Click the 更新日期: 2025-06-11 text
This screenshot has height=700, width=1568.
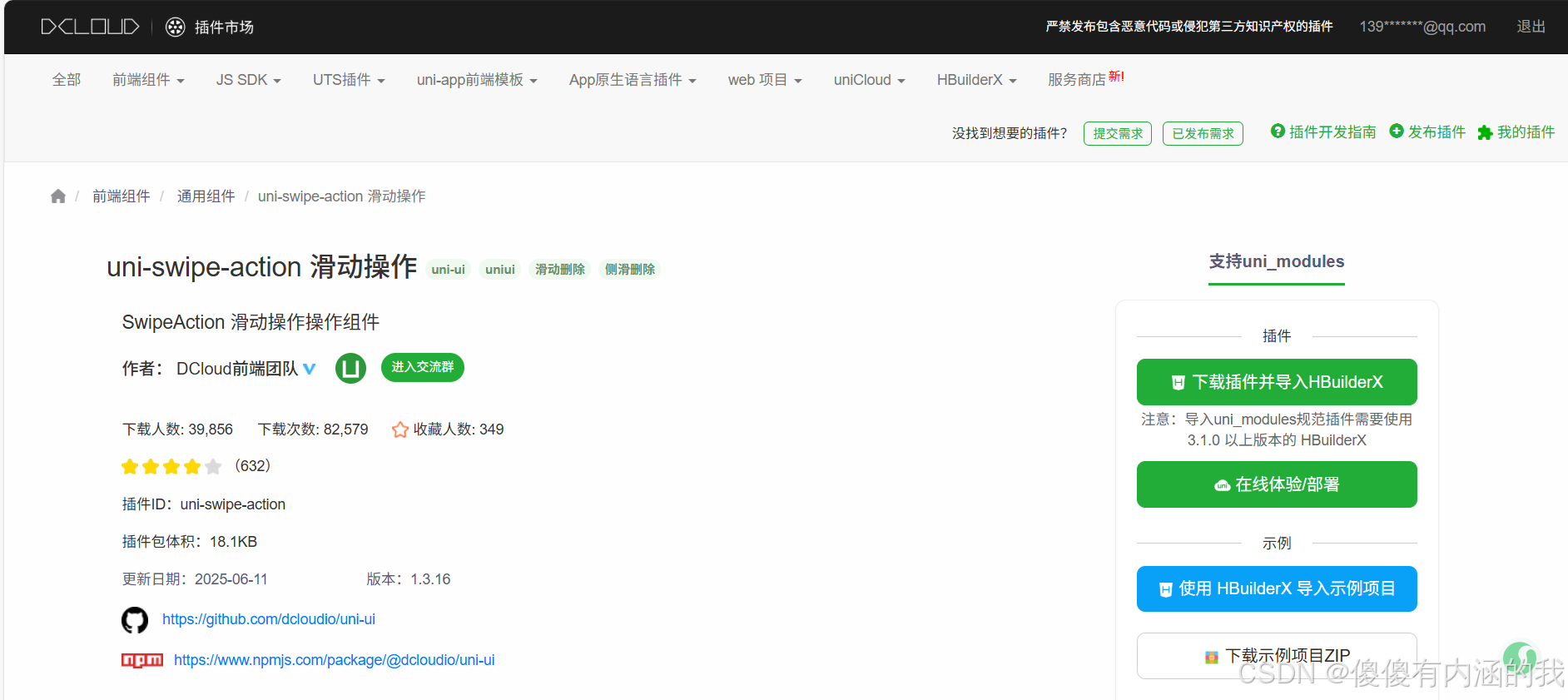point(195,579)
